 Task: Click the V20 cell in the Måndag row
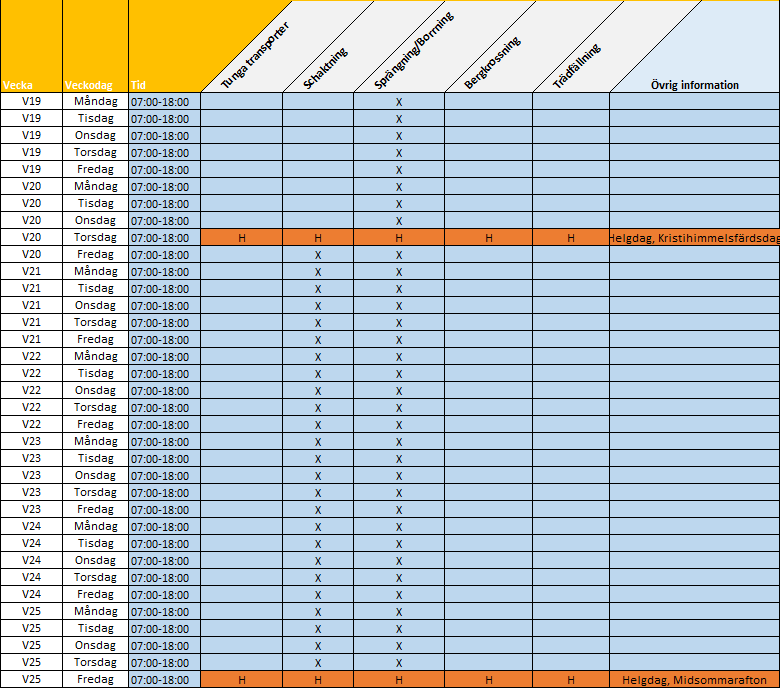pyautogui.click(x=31, y=187)
